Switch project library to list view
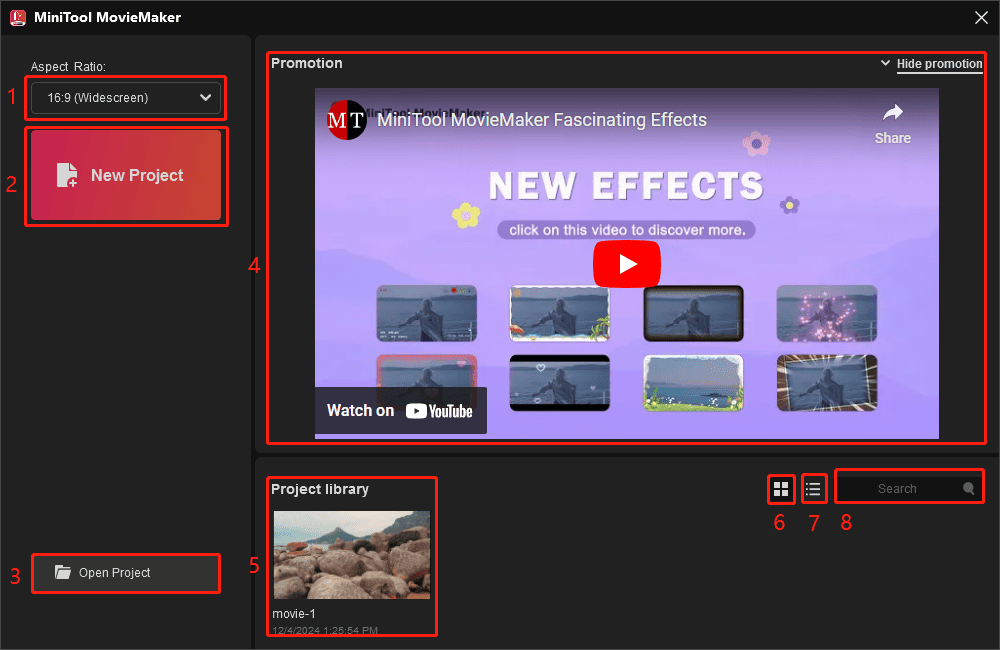The image size is (1000, 650). (x=813, y=489)
